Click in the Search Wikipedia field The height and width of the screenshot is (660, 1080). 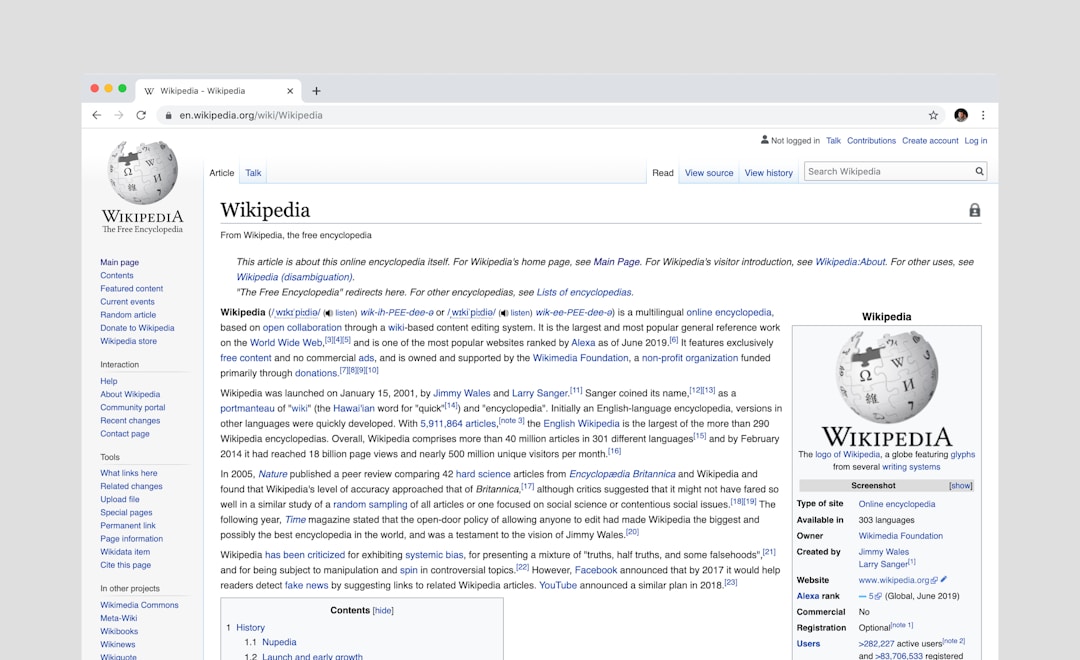pos(888,172)
